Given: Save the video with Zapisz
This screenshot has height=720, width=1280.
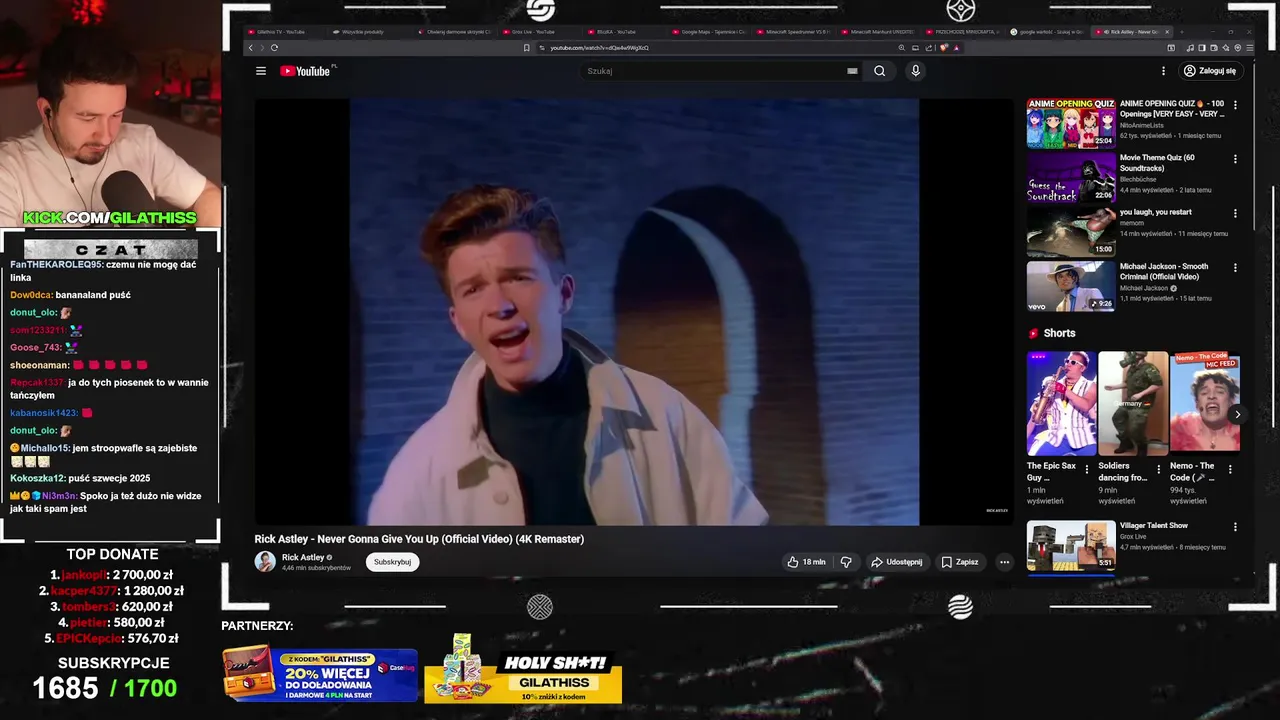Looking at the screenshot, I should 960,562.
